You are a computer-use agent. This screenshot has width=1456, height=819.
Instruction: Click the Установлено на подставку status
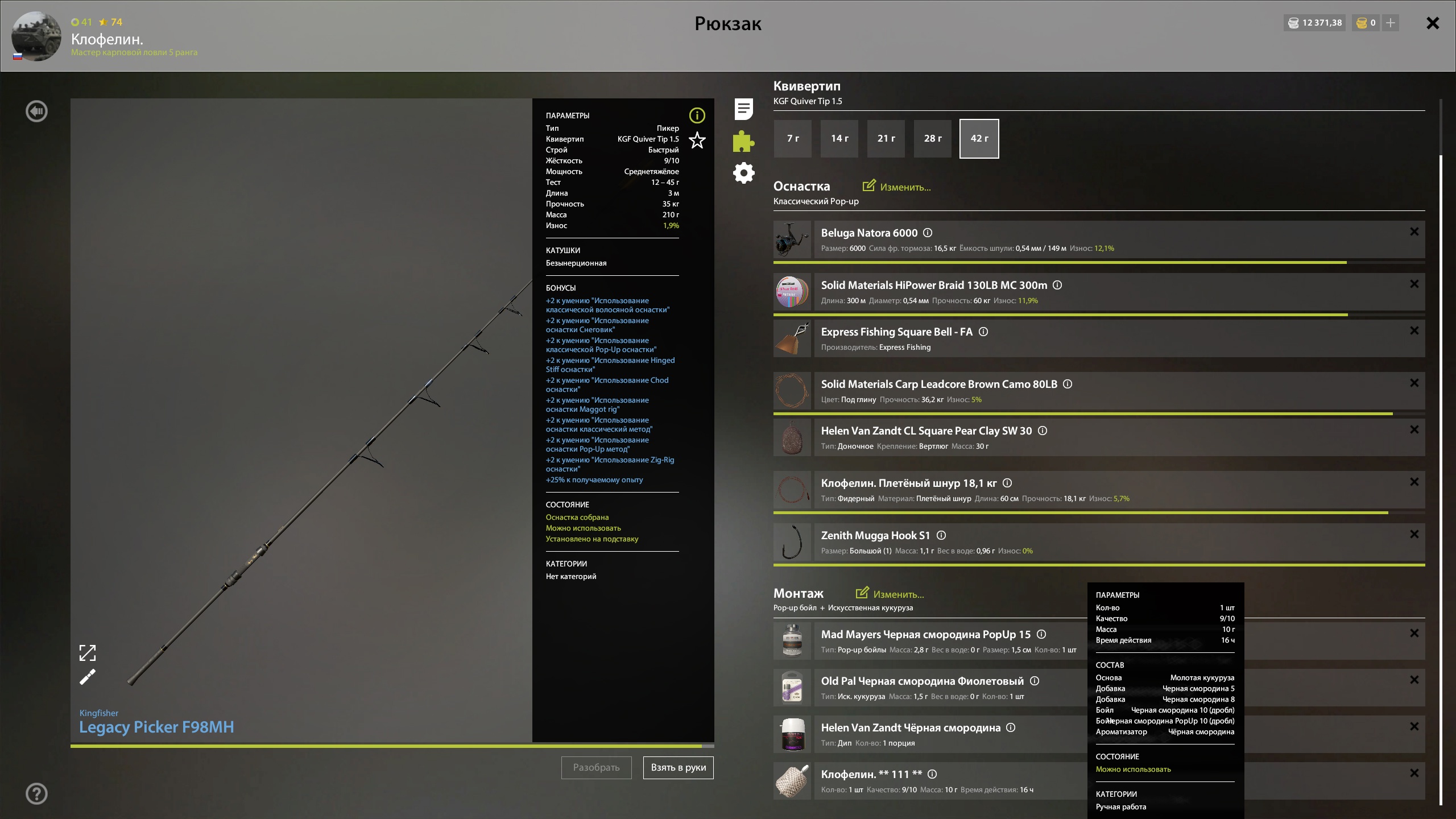click(x=592, y=539)
